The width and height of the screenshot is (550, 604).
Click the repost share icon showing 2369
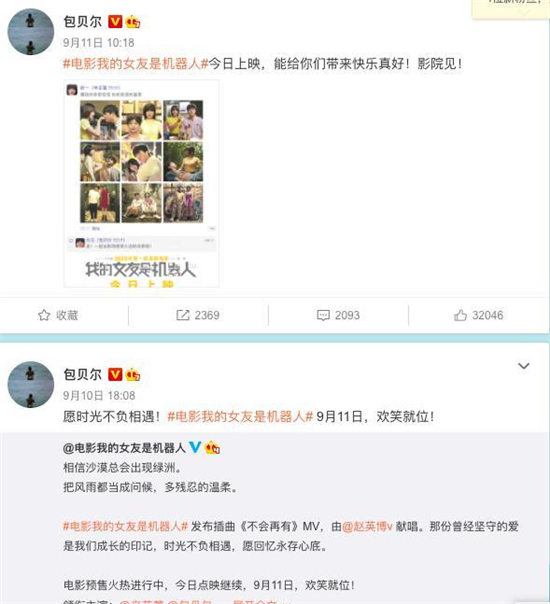click(x=183, y=315)
